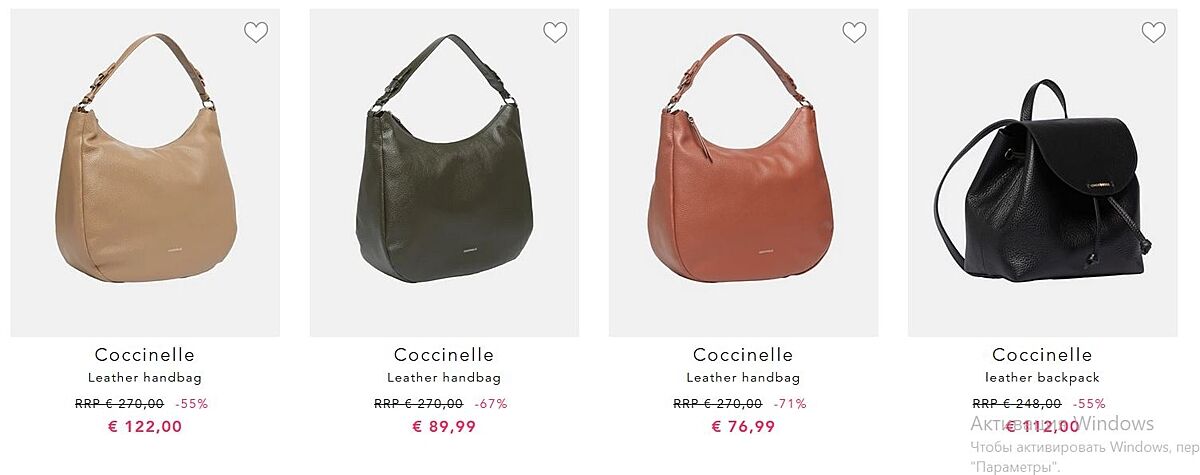
Task: Select the € 122,00 price
Action: (x=145, y=427)
